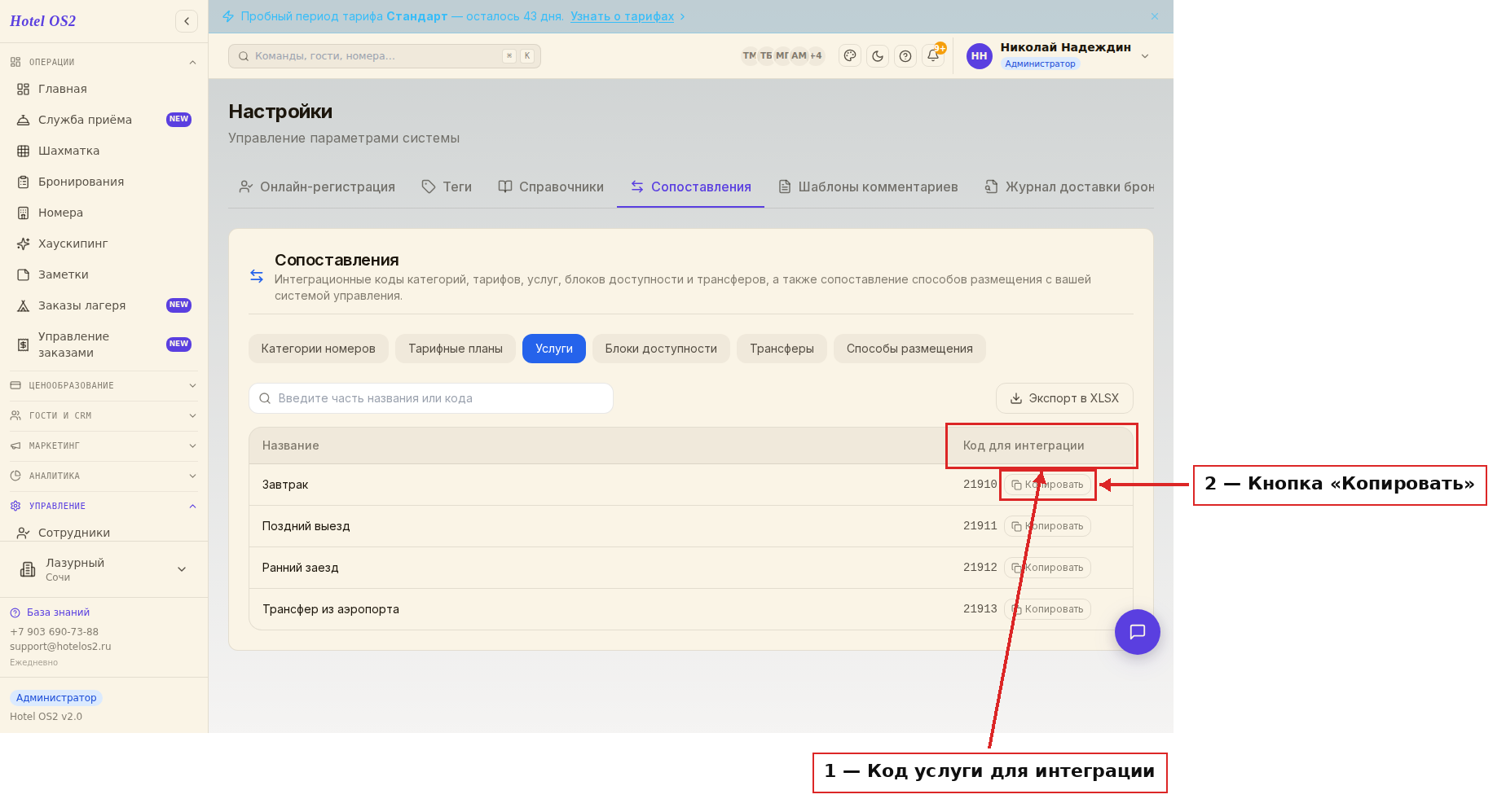Click the Узнать о тарифах link
The image size is (1506, 812).
[623, 16]
